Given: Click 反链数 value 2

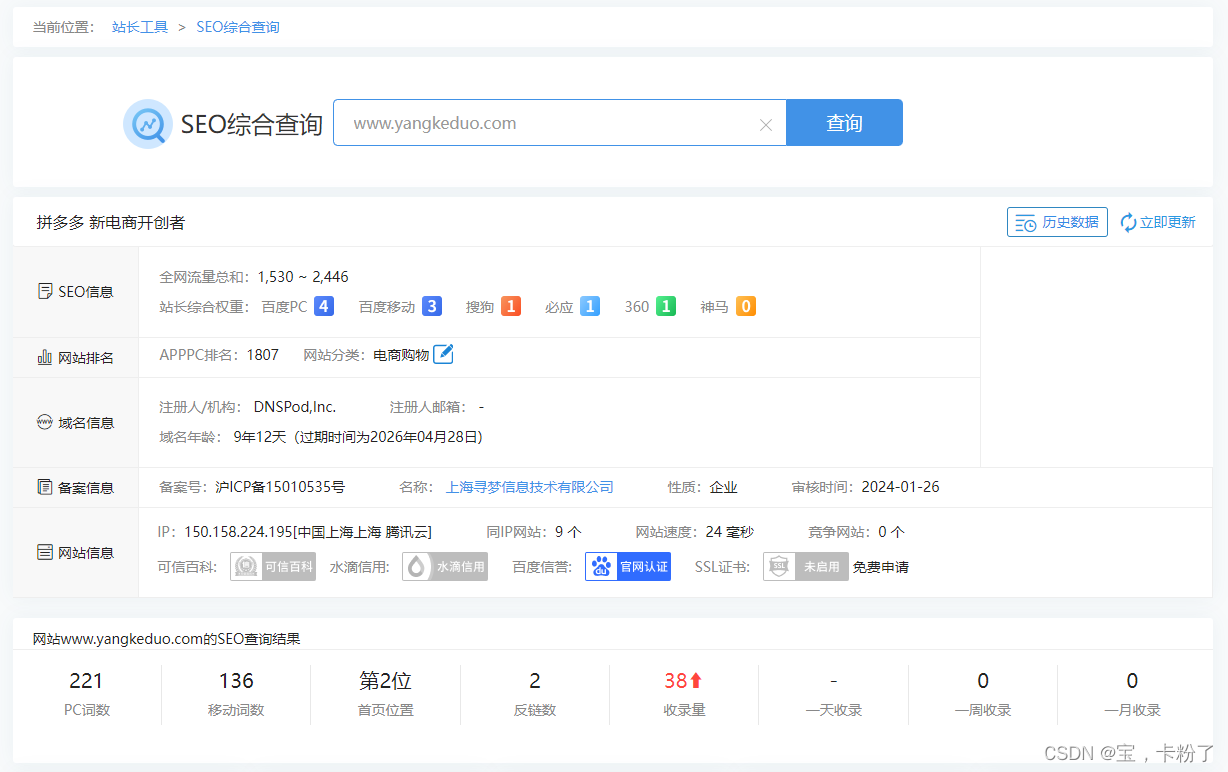Looking at the screenshot, I should [x=535, y=681].
